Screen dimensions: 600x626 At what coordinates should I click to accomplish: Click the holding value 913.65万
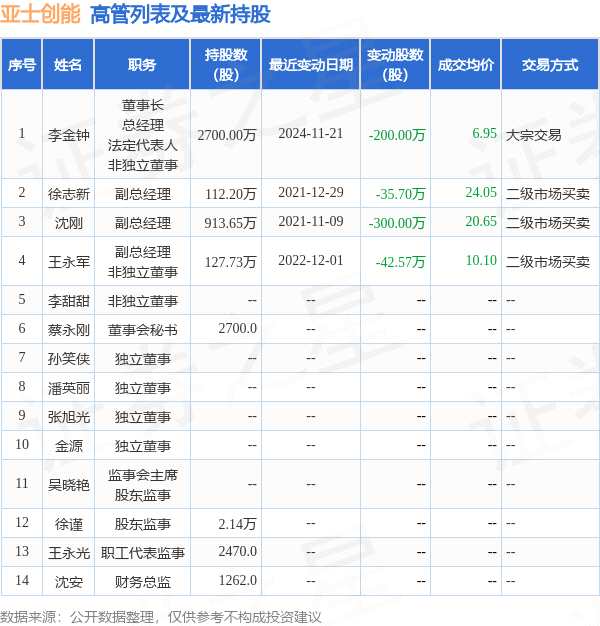click(230, 223)
